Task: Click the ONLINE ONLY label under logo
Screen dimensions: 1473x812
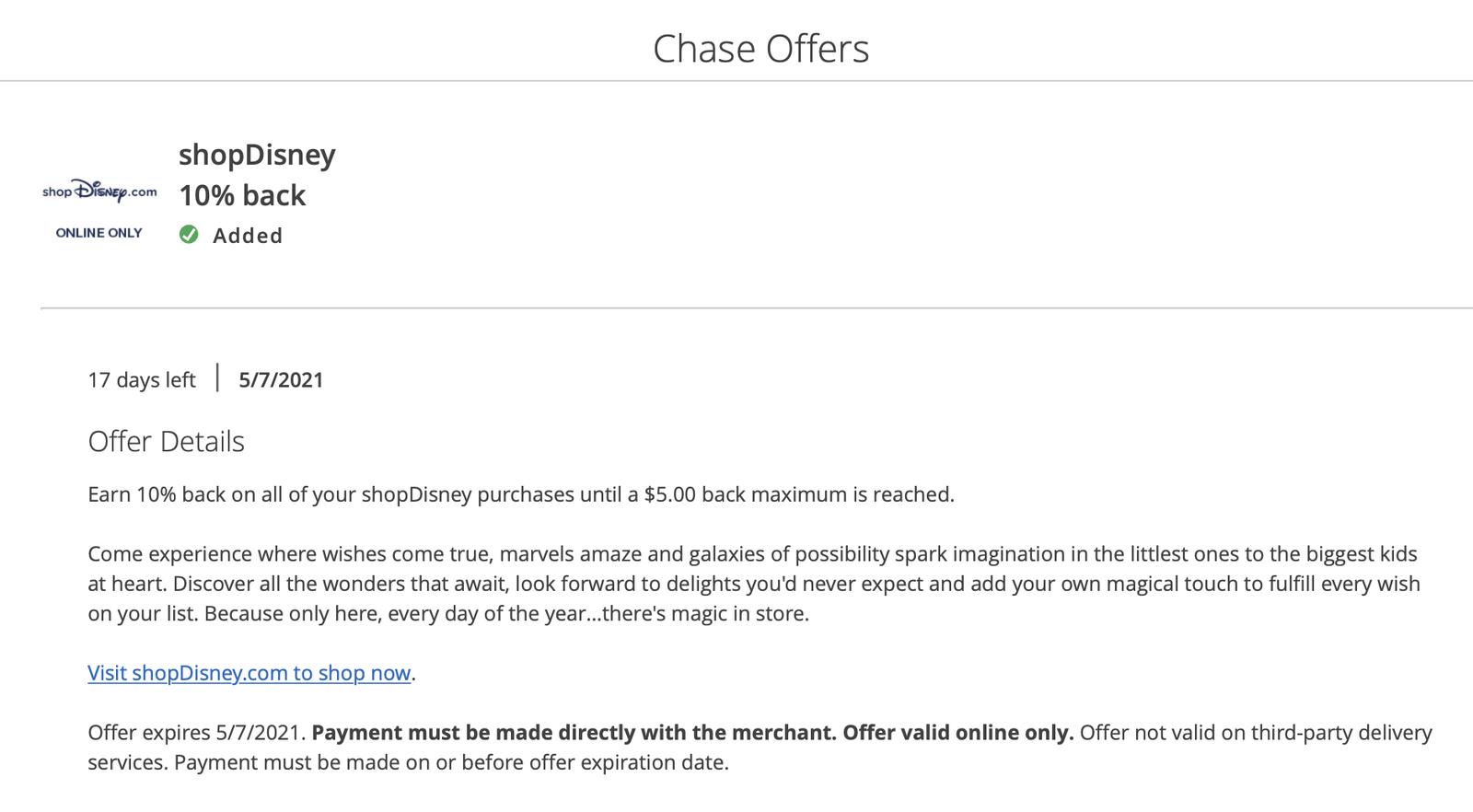Action: point(99,233)
